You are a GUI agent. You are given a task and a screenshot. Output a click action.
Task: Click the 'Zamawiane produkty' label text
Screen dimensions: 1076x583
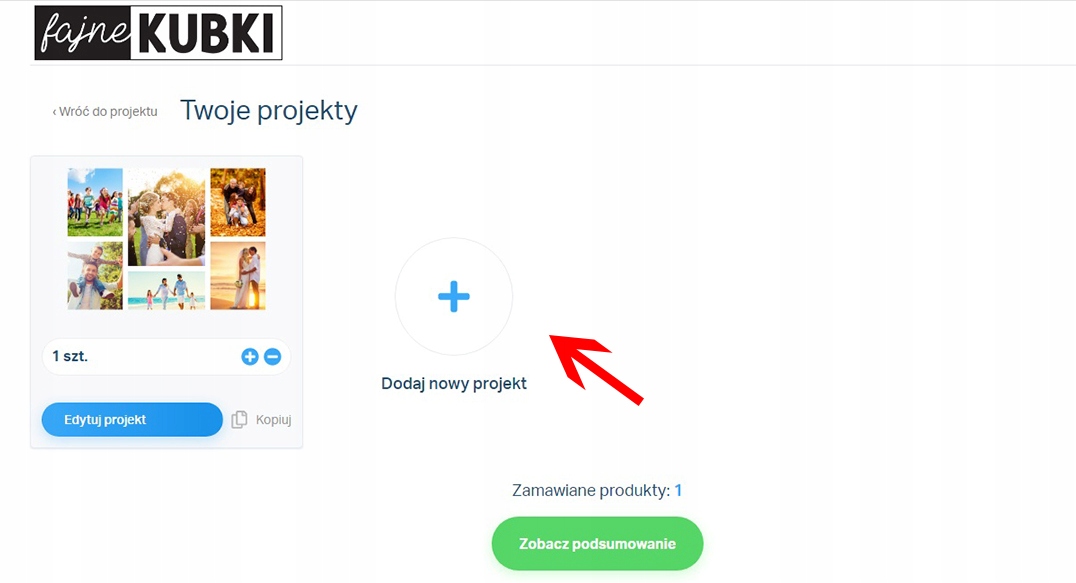coord(590,490)
